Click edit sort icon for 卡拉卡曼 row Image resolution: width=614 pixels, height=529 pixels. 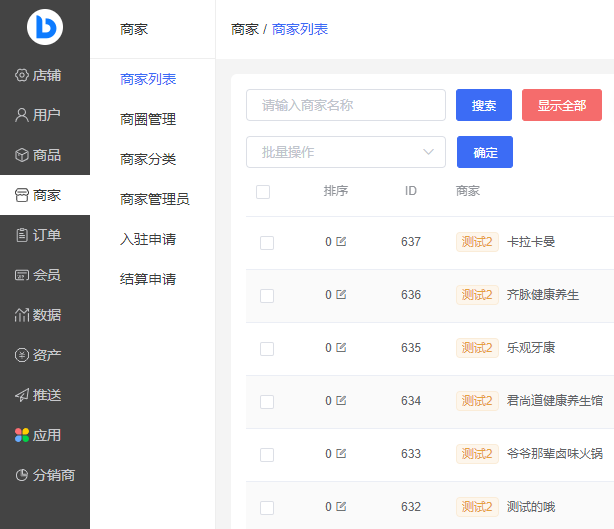(341, 241)
